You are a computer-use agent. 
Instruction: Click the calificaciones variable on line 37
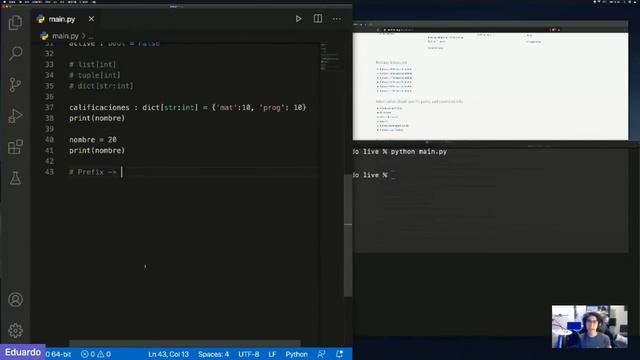[x=99, y=107]
